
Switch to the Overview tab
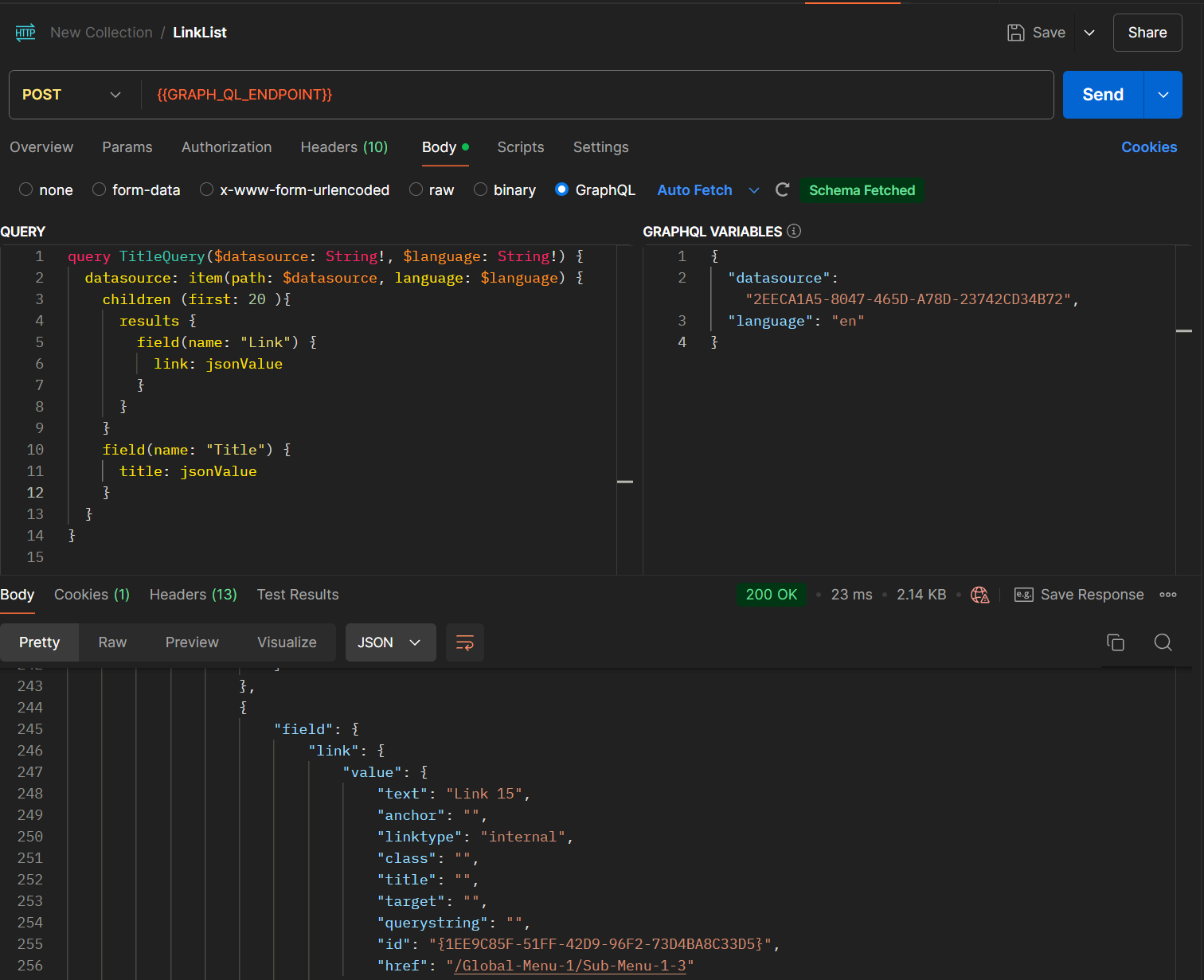tap(41, 147)
